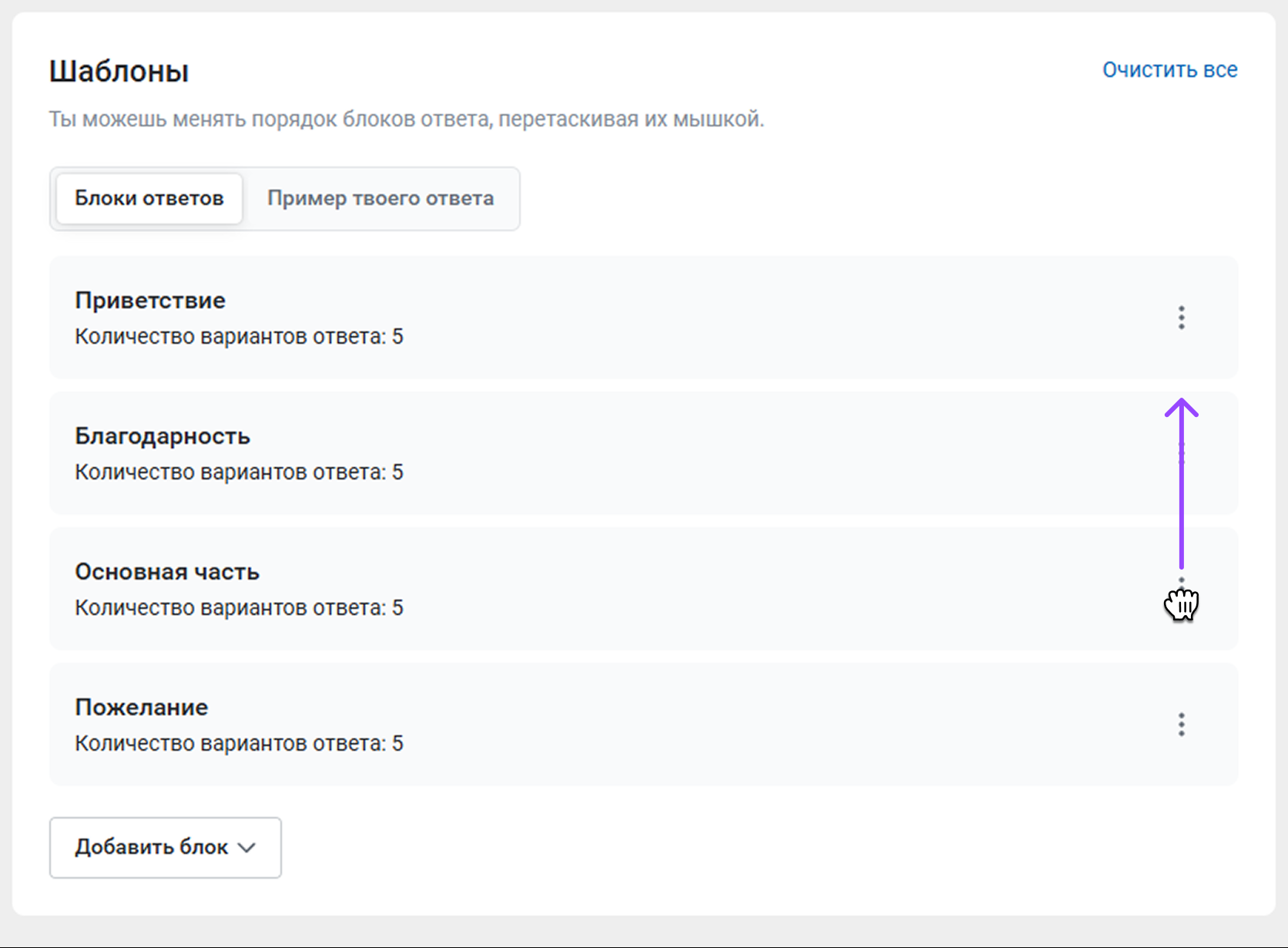Viewport: 1288px width, 948px height.
Task: Open the three-dot menu for Приветствие block
Action: [x=1181, y=318]
